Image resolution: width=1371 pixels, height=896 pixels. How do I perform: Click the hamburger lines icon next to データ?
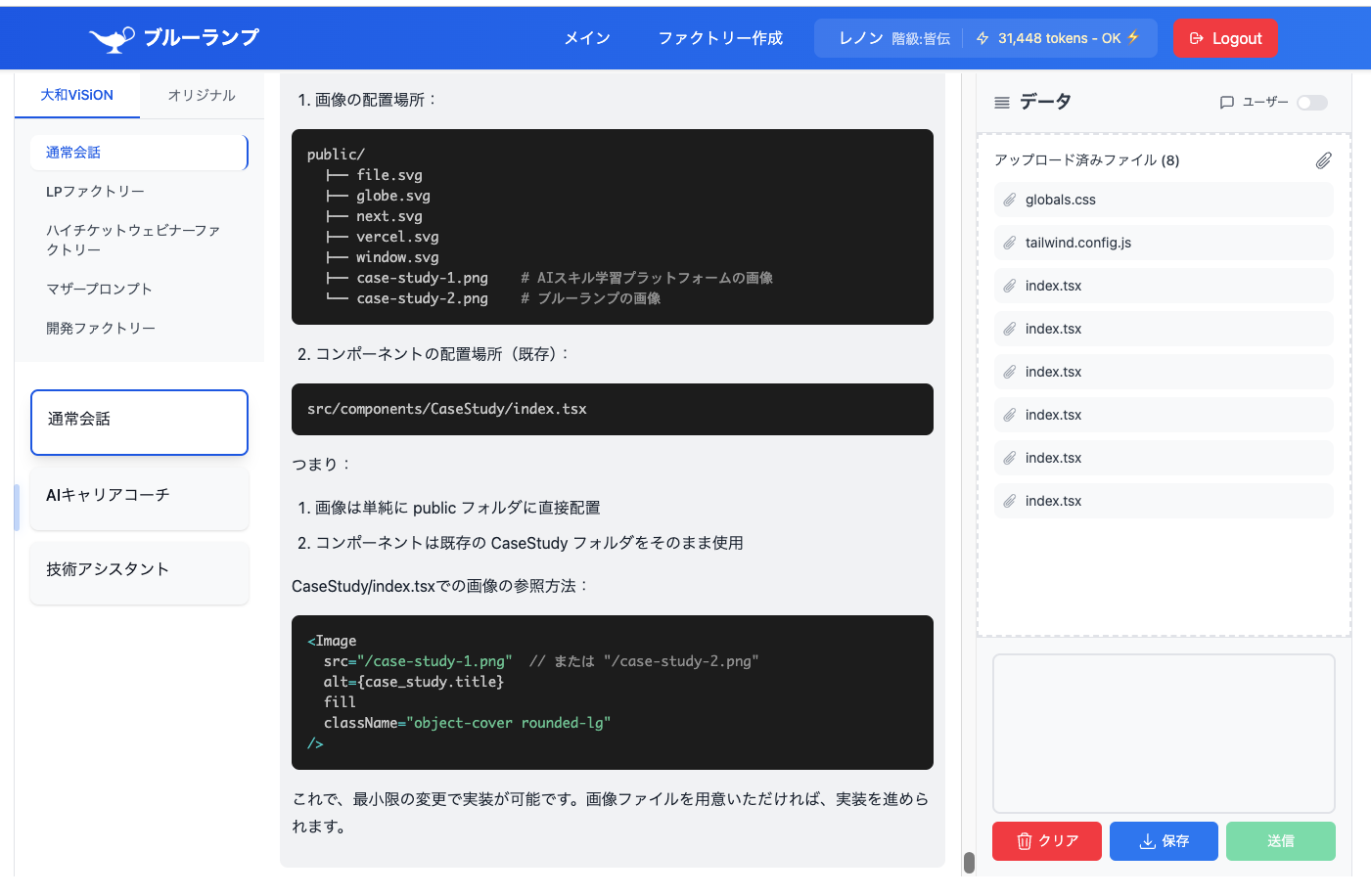1002,103
